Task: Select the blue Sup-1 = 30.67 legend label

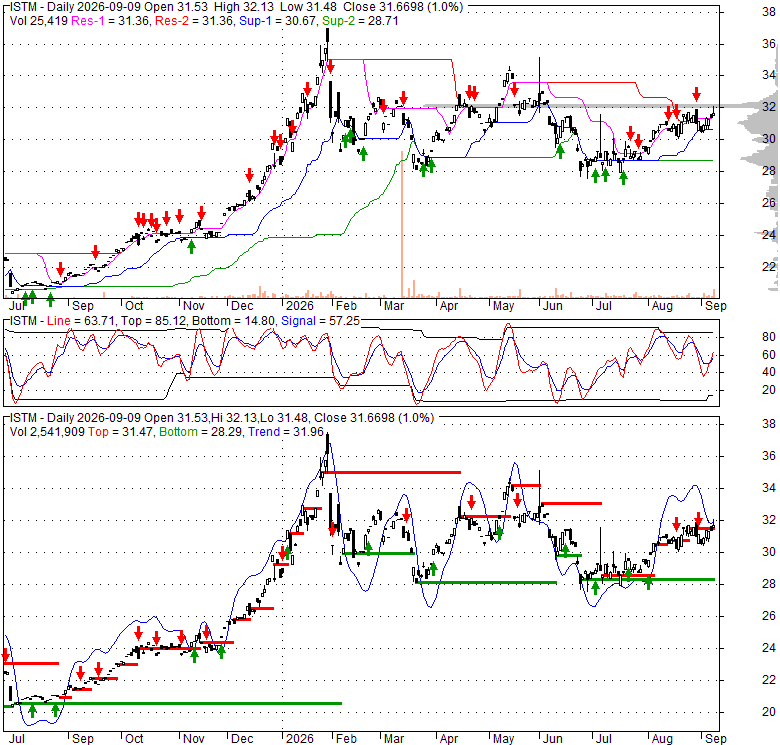Action: [x=278, y=21]
